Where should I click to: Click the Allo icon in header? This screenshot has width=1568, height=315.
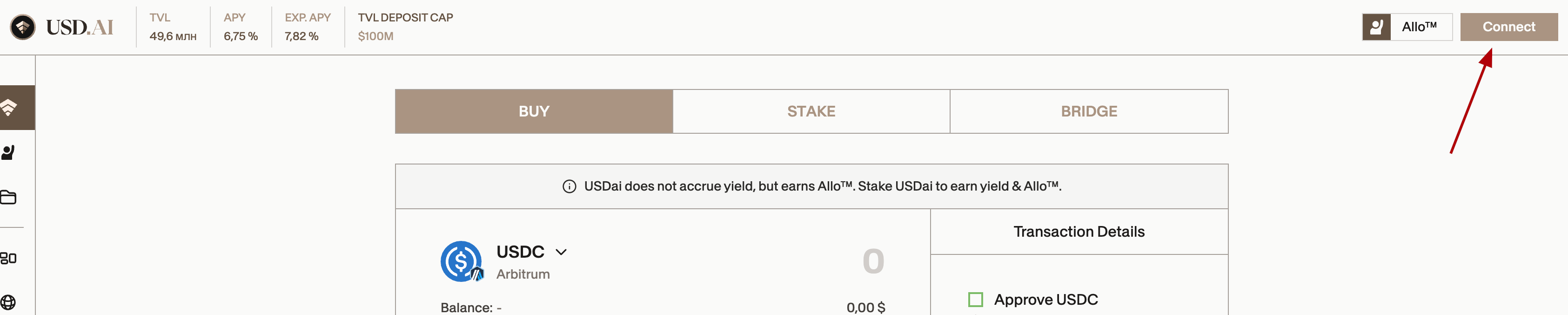point(1376,27)
